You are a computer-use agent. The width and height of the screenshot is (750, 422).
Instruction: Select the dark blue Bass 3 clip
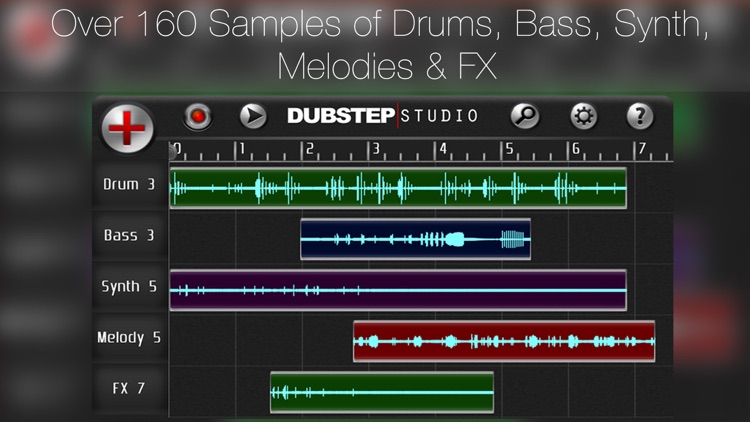pyautogui.click(x=416, y=239)
